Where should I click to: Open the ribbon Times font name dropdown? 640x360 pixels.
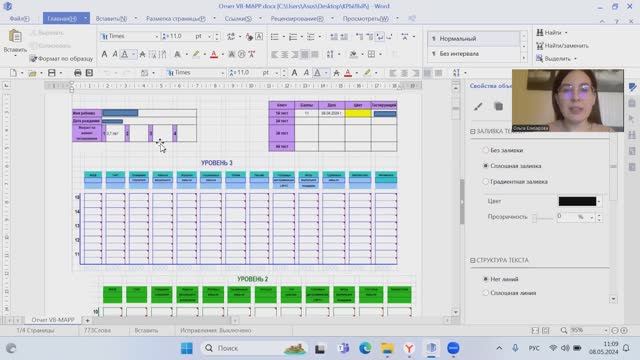point(156,36)
